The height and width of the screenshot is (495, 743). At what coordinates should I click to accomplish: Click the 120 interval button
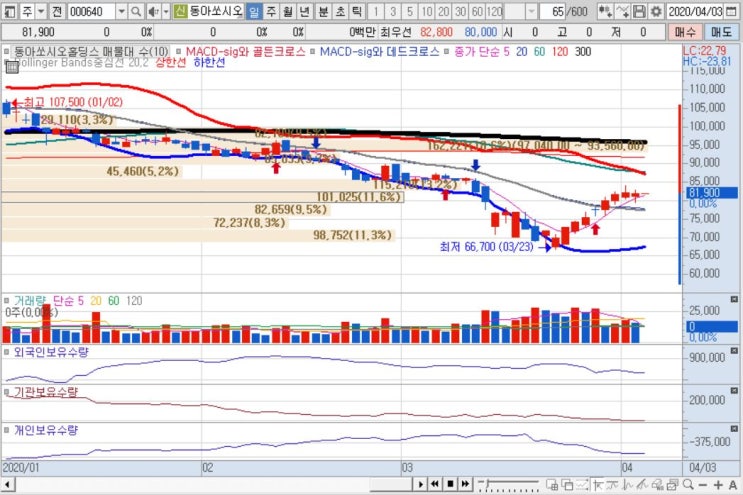(494, 11)
